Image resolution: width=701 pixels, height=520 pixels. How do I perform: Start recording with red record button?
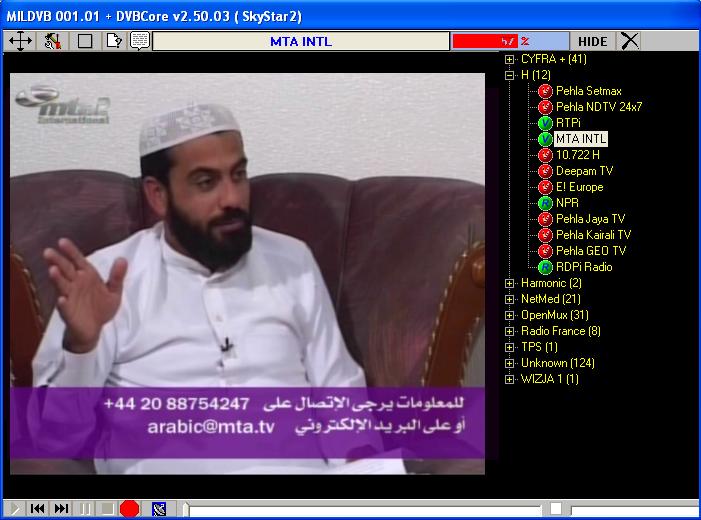[130, 509]
